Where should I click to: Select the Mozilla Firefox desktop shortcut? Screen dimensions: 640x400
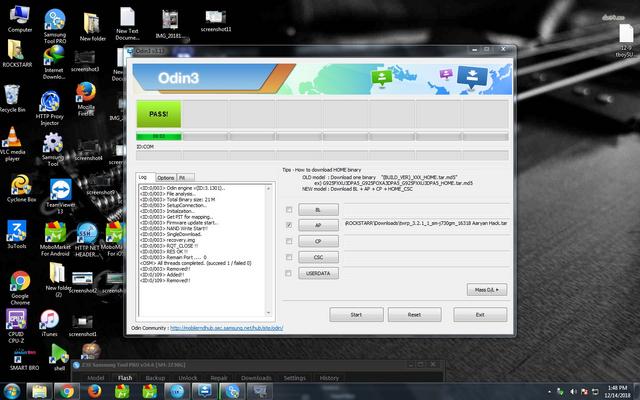click(x=86, y=99)
